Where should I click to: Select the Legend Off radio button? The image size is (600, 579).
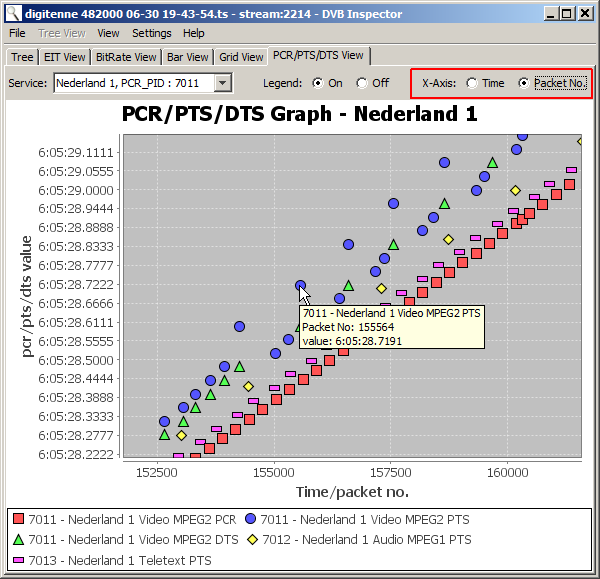(362, 83)
